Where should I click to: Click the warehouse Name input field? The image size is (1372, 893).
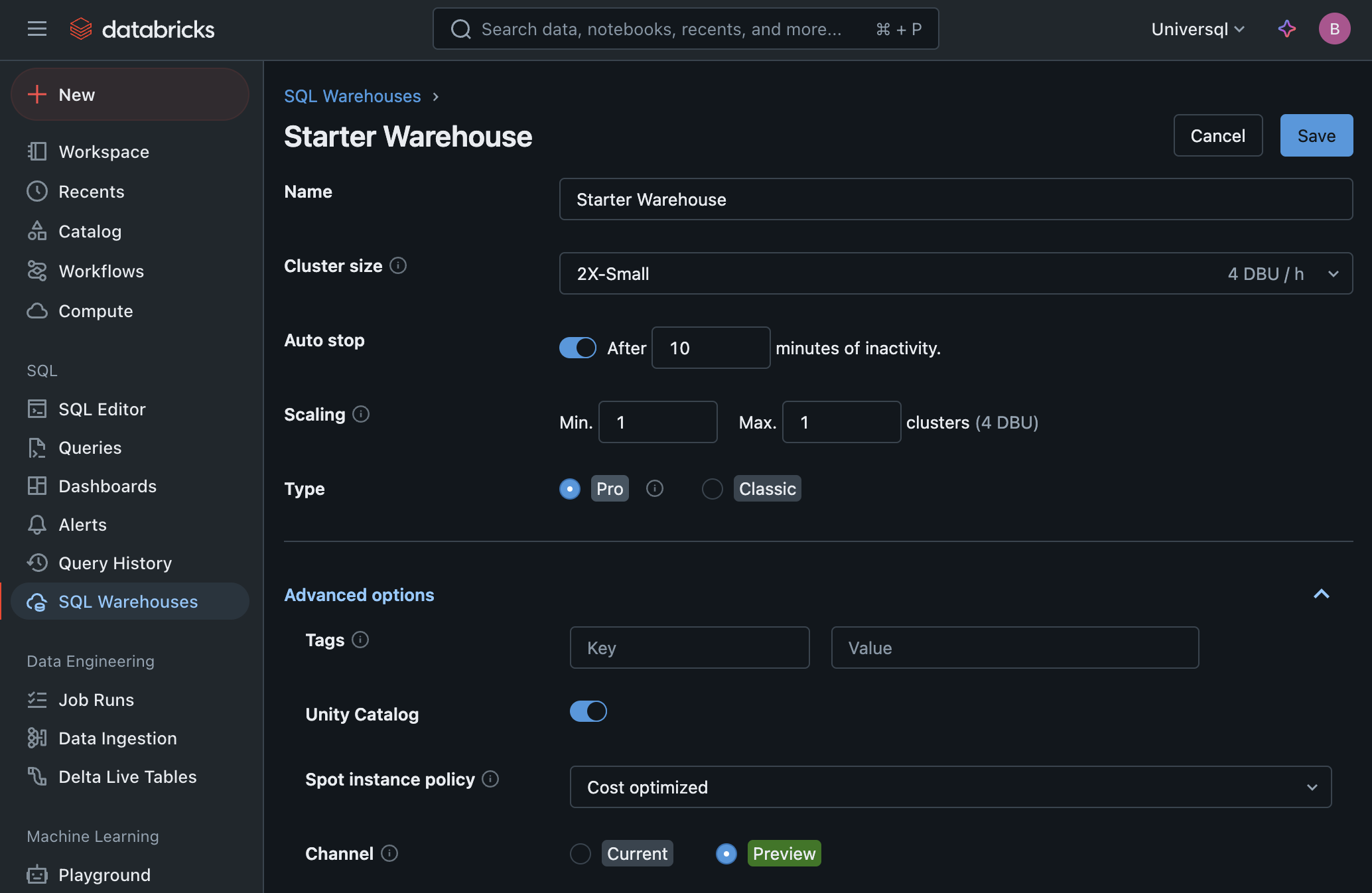[x=956, y=199]
